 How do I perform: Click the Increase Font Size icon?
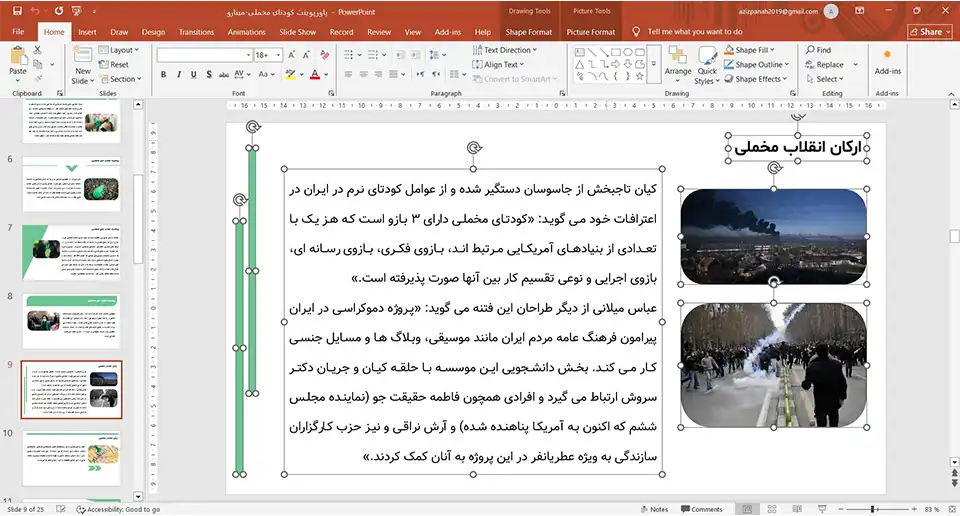click(x=292, y=55)
